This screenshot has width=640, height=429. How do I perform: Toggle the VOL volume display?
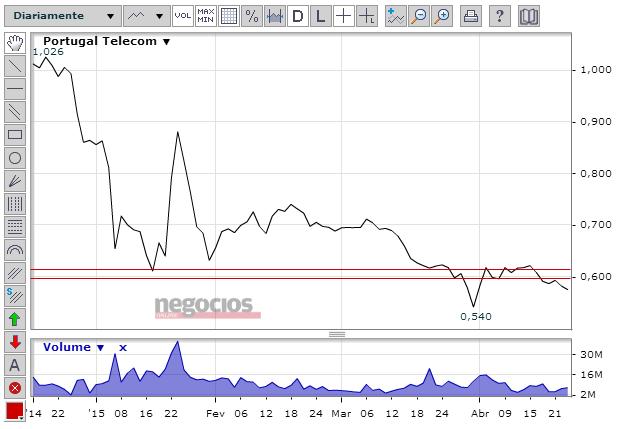[182, 16]
